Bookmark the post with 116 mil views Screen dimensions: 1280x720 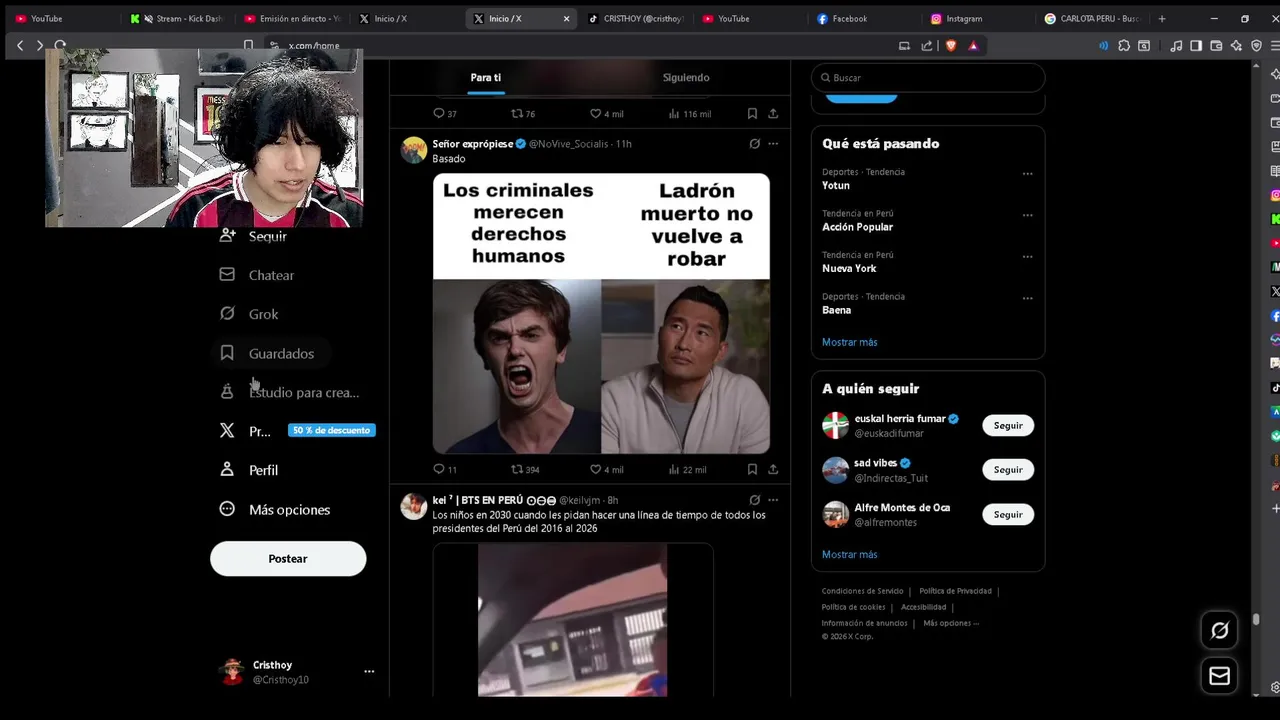(752, 114)
